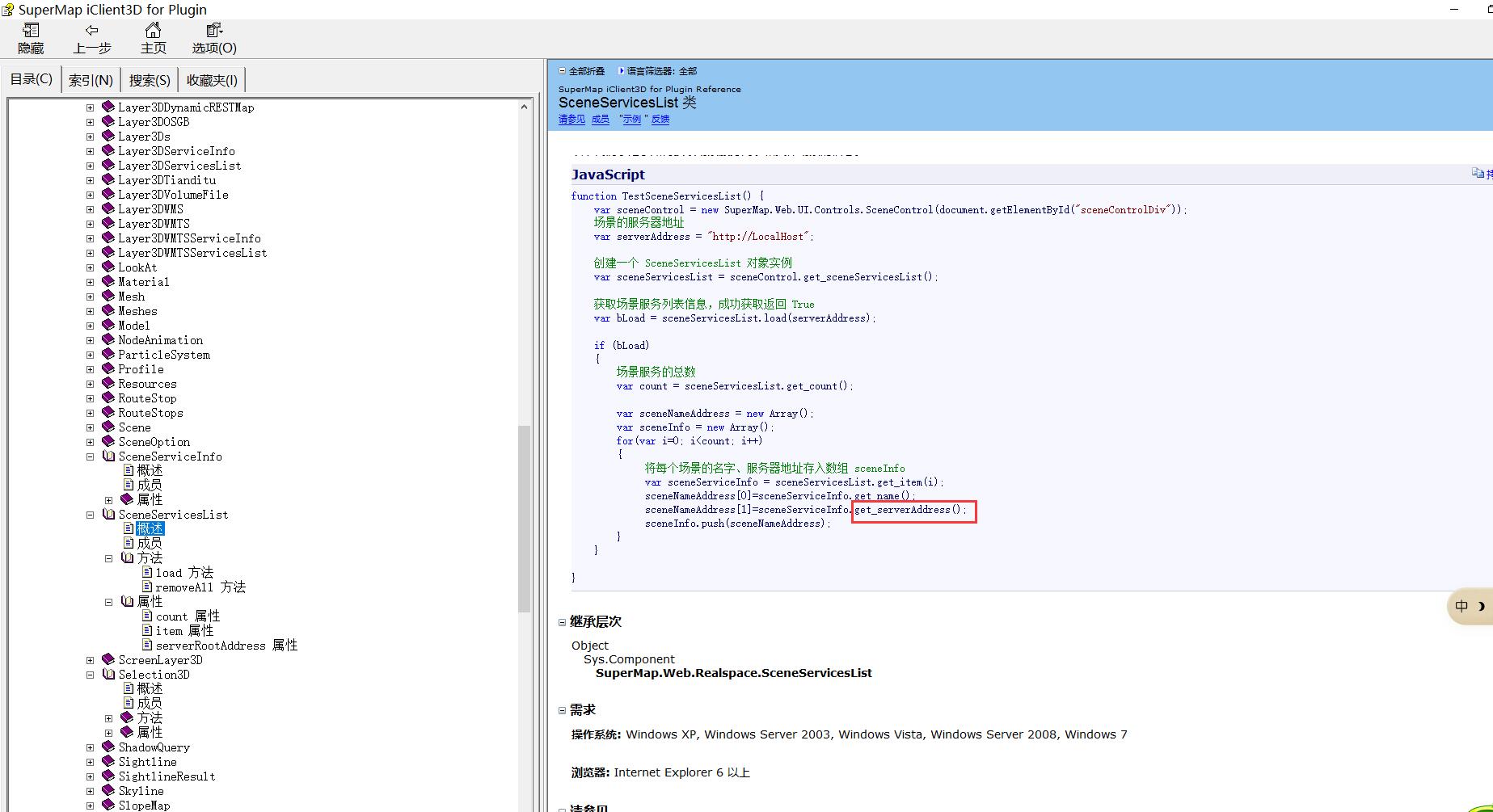Select the ScreenLayer3D book icon
The height and width of the screenshot is (812, 1493).
point(108,659)
